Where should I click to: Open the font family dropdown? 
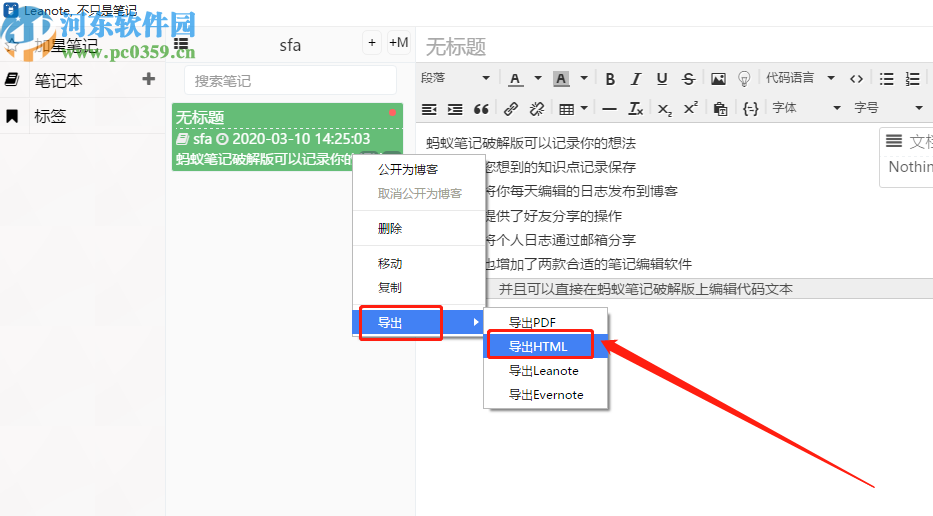pyautogui.click(x=806, y=108)
